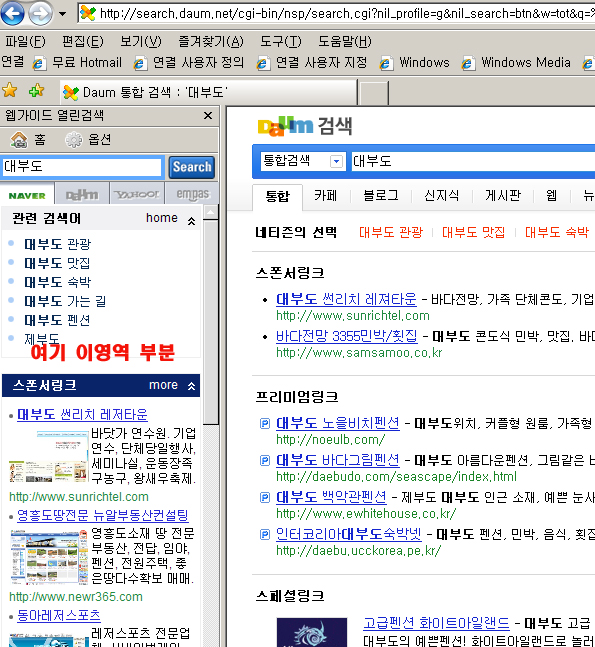Switch sidebar to the Daum tab
Viewport: 595px width, 647px height.
(x=82, y=195)
